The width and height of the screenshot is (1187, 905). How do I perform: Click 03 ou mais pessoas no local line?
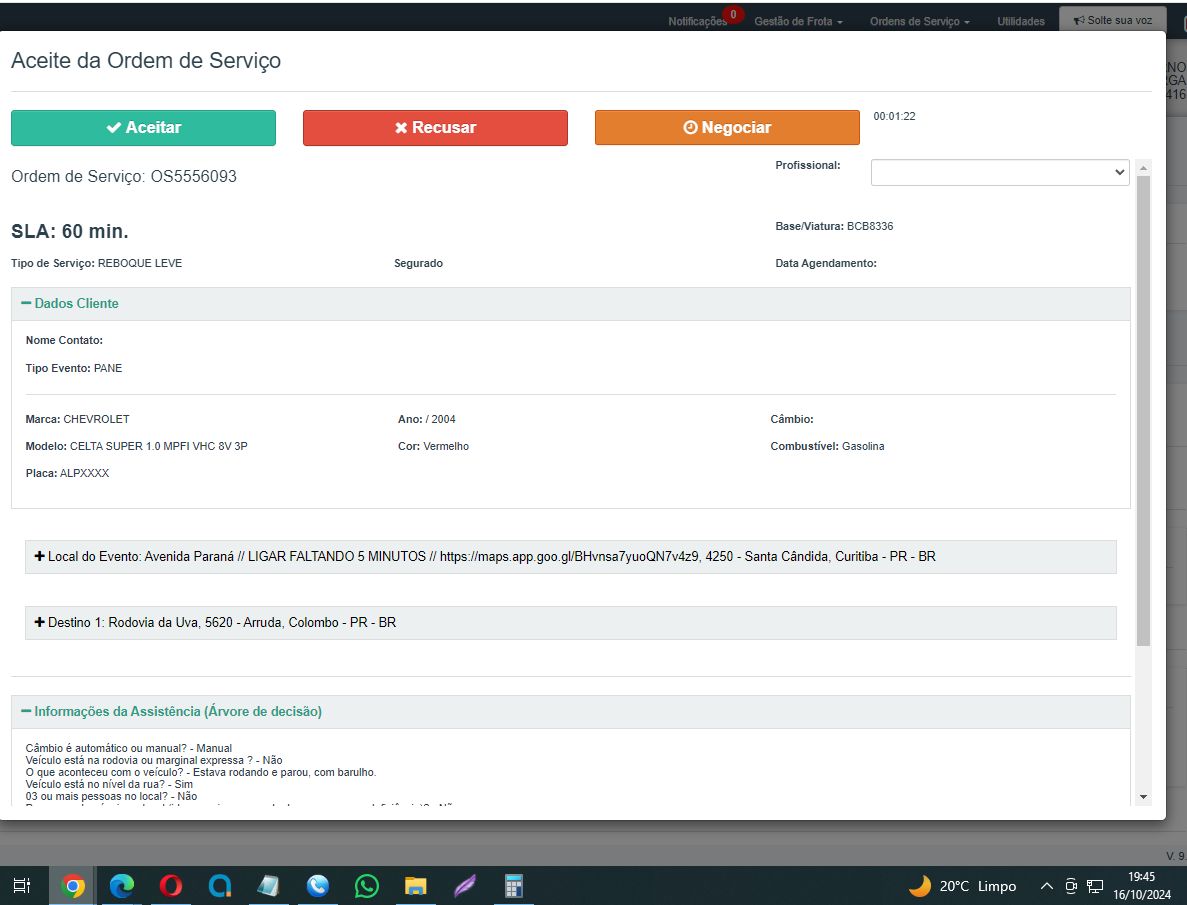(x=111, y=797)
